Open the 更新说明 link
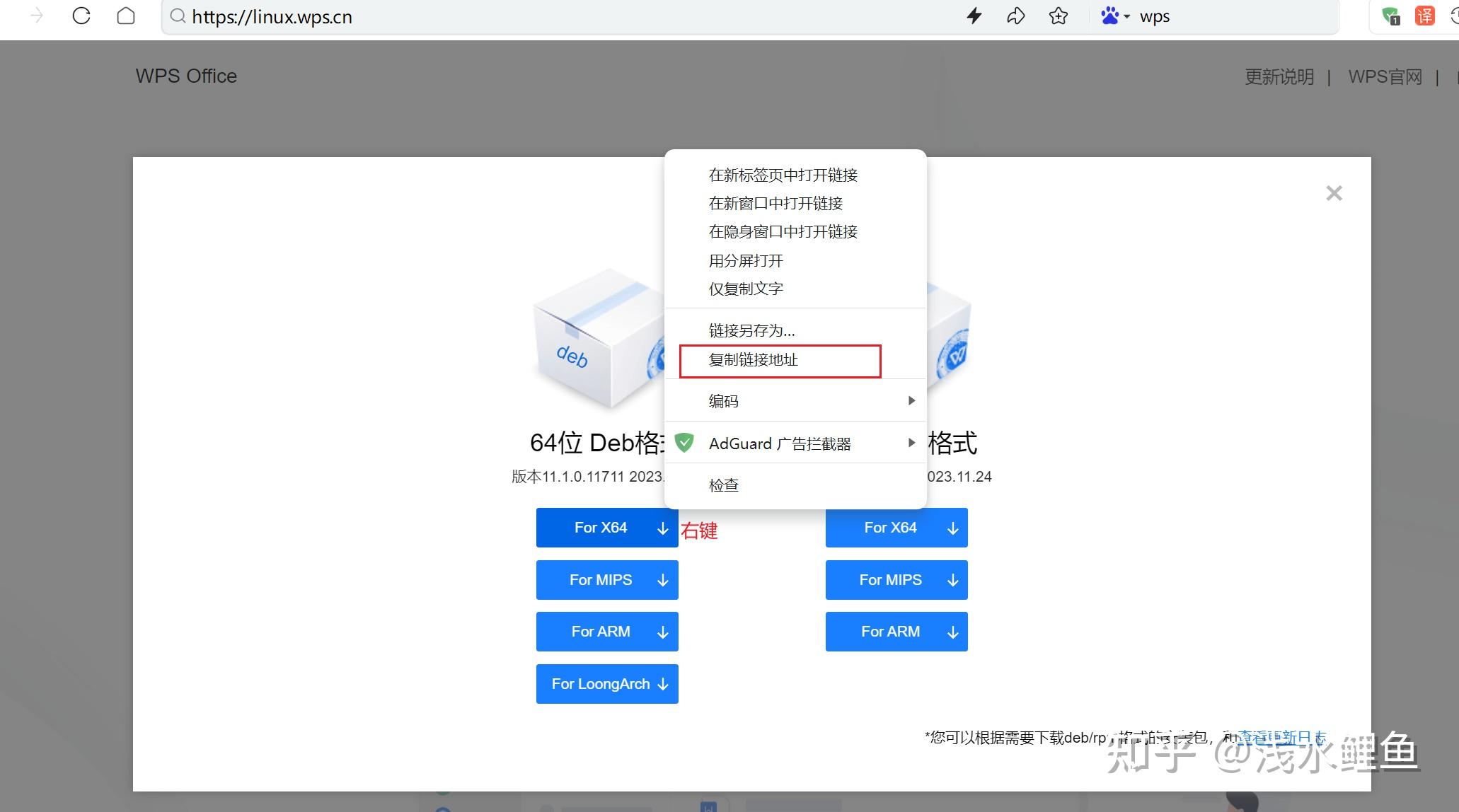Viewport: 1459px width, 812px height. coord(1278,77)
